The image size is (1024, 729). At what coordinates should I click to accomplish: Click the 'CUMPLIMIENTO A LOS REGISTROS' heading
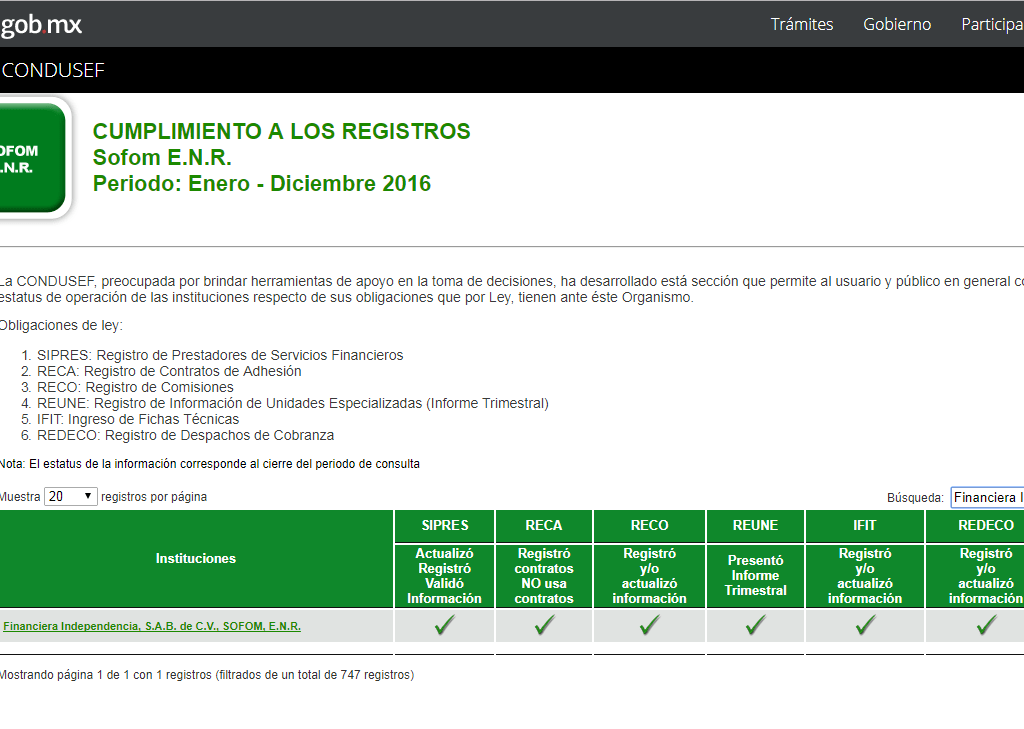[x=281, y=131]
